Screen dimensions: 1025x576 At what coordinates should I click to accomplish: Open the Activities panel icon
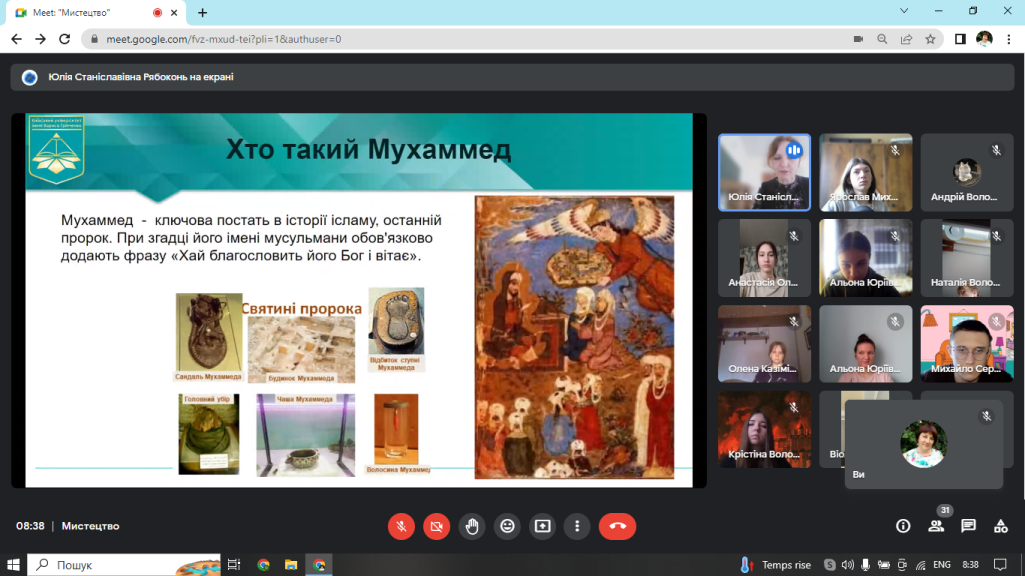coord(1000,526)
